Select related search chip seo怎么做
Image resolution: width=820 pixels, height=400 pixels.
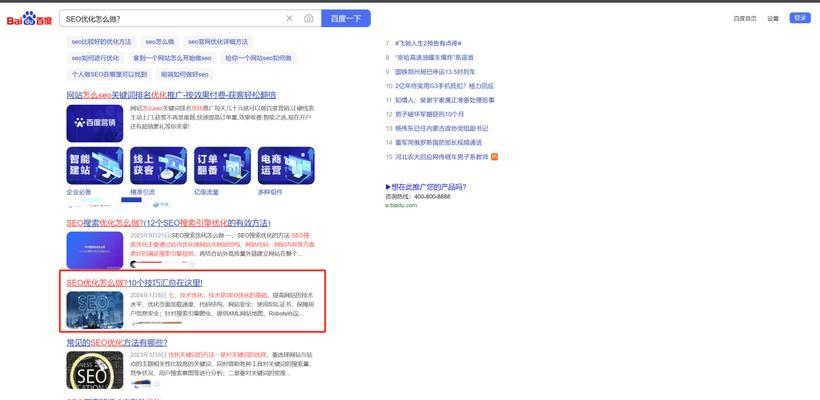pos(160,41)
